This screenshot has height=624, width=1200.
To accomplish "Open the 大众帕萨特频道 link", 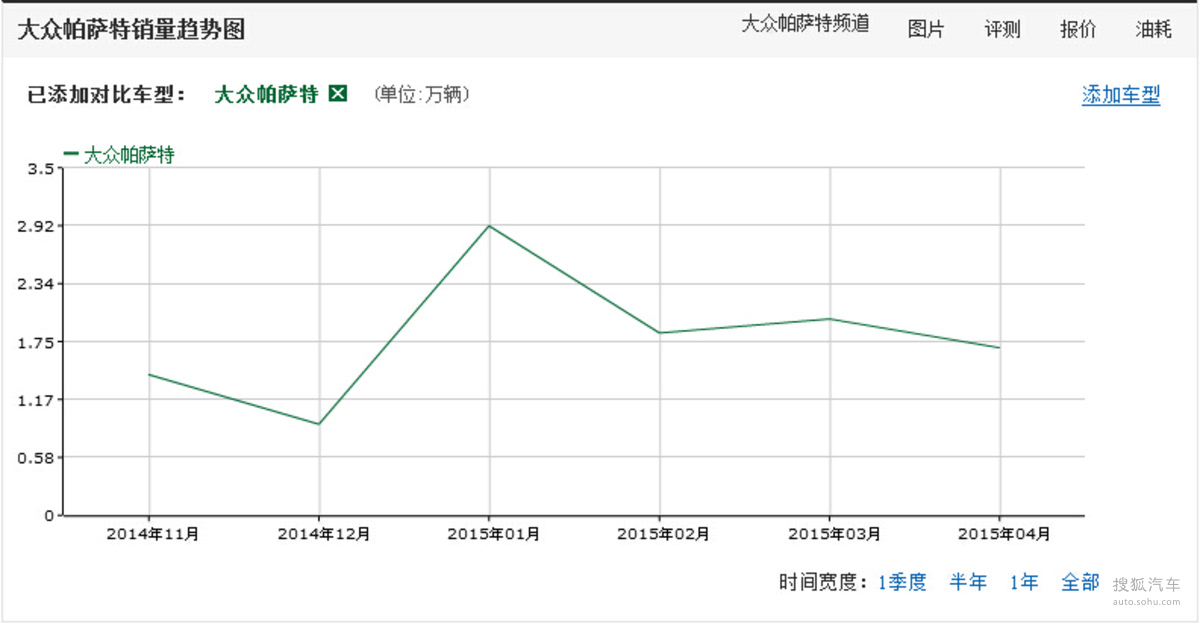I will click(805, 25).
